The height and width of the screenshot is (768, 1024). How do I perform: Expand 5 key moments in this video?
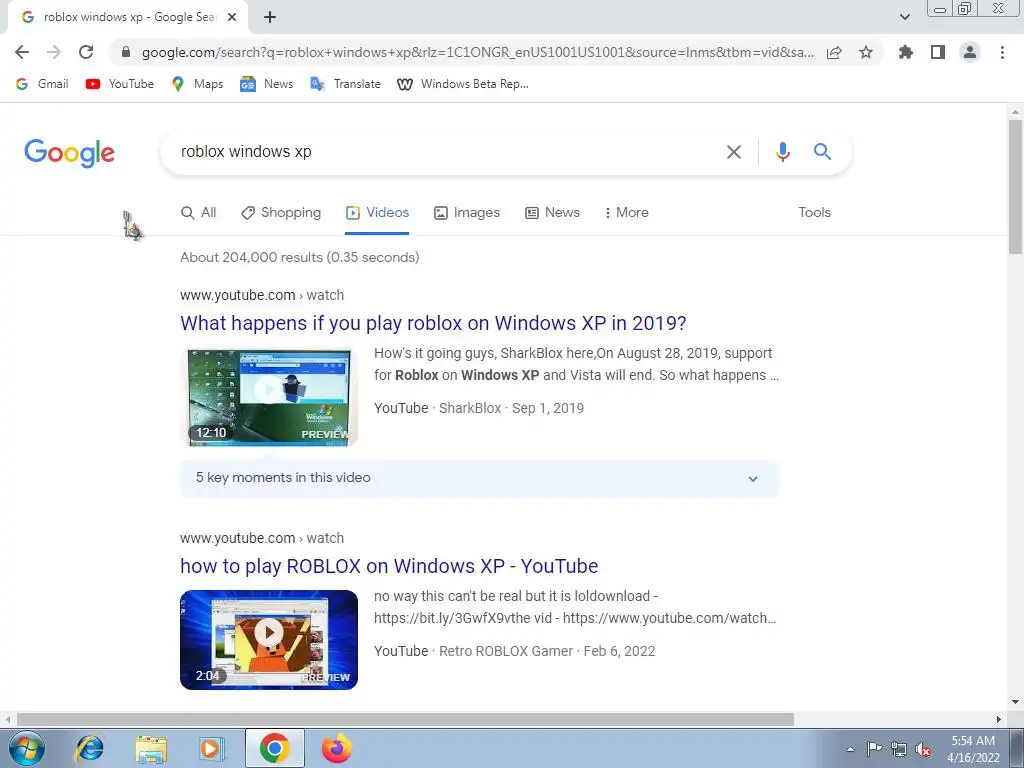(479, 478)
